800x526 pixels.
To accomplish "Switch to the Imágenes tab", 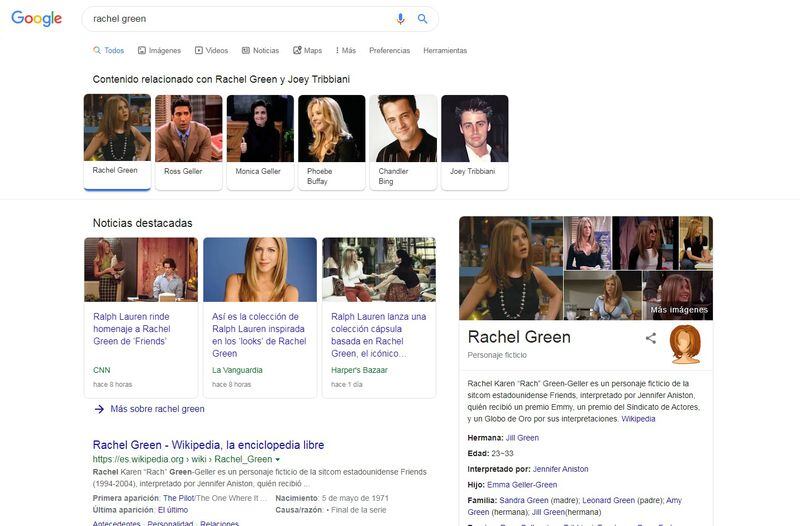I will (x=159, y=51).
